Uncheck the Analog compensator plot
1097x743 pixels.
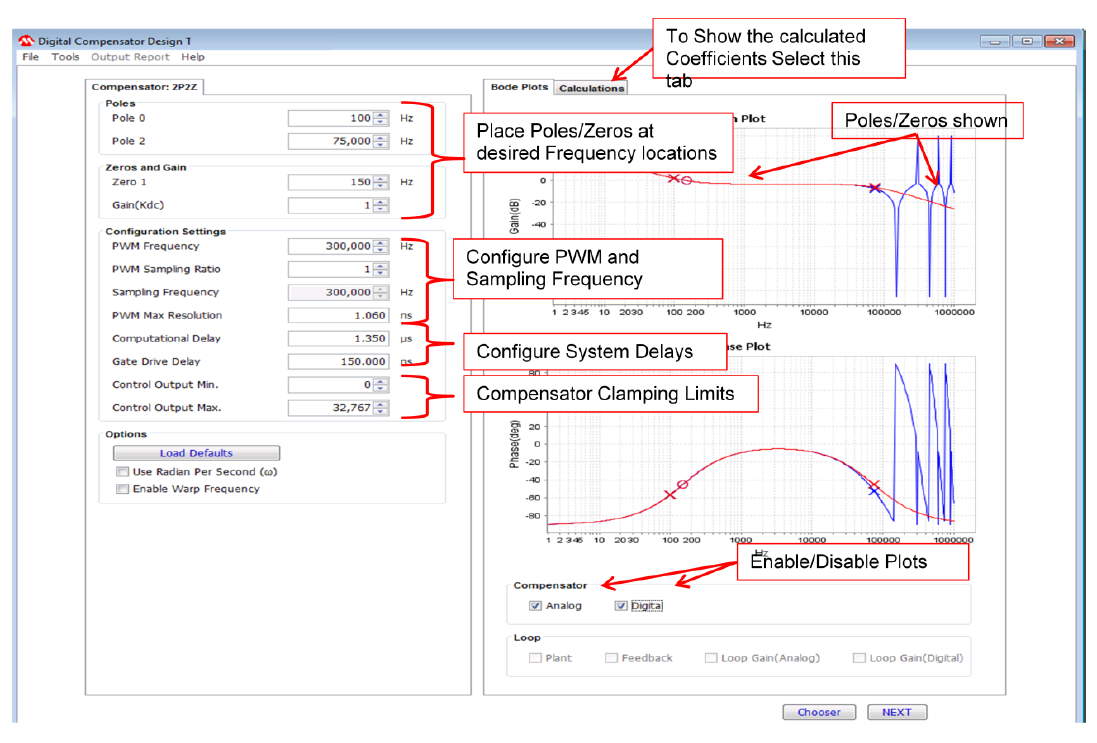click(x=536, y=606)
